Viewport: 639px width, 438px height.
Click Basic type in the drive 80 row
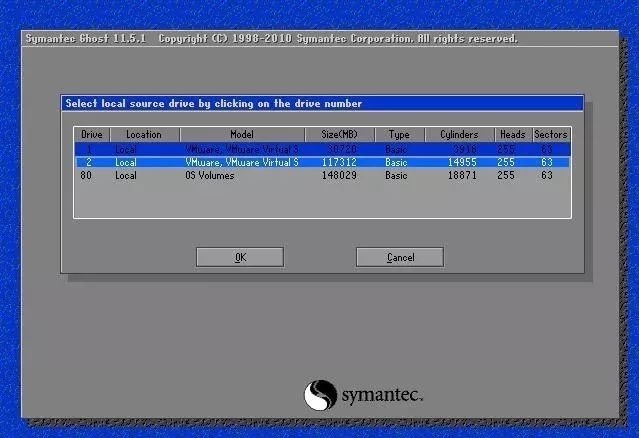396,176
